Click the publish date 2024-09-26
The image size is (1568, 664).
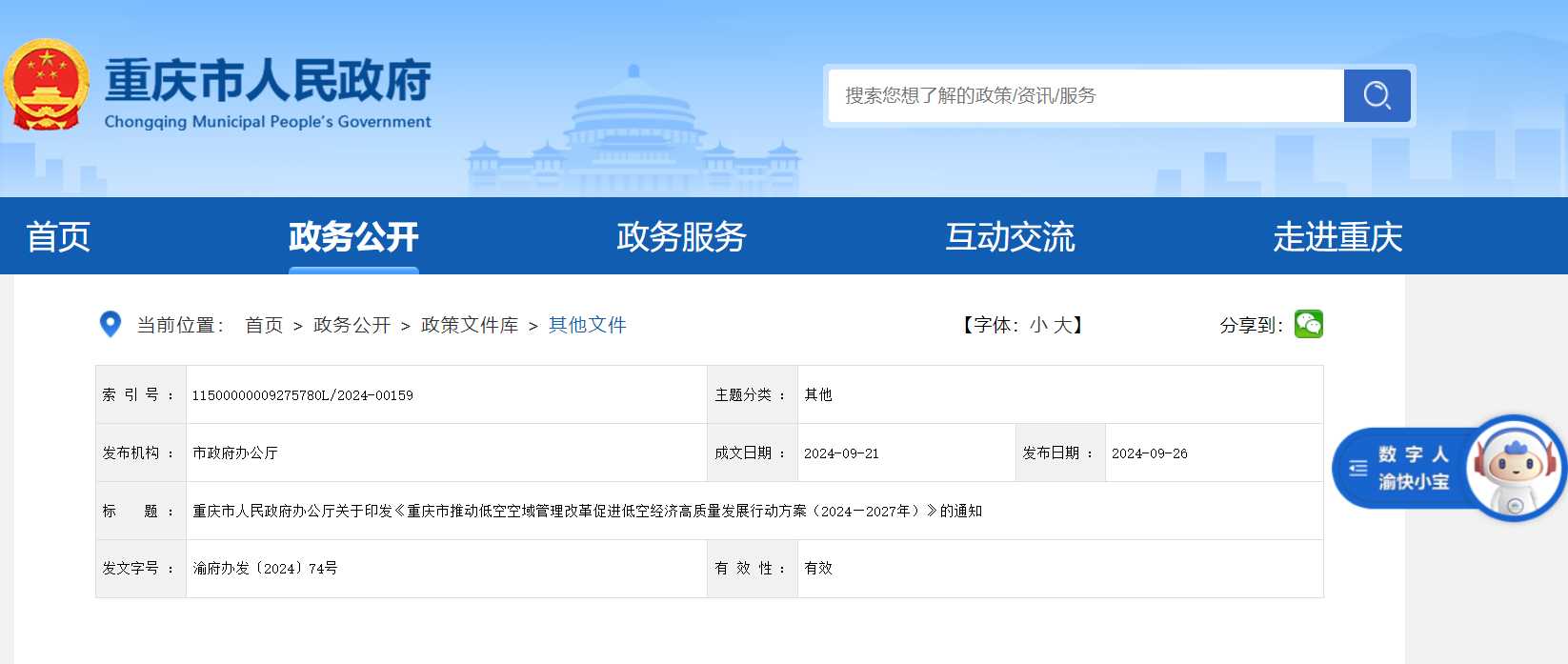tap(1150, 453)
